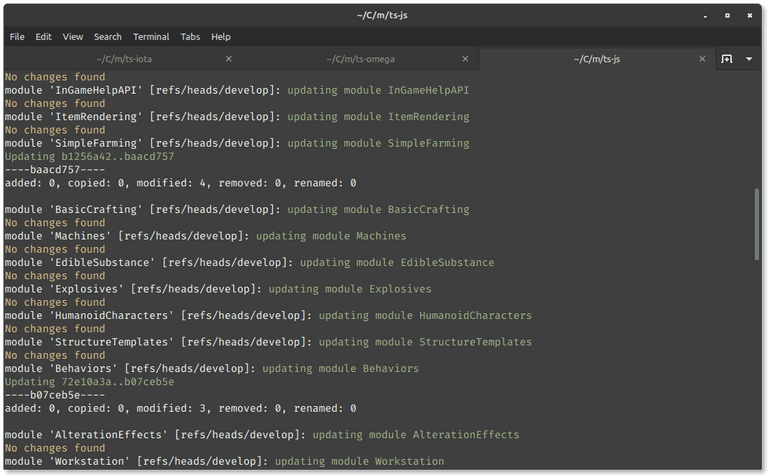Open the Help menu
The height and width of the screenshot is (476, 768).
coord(221,37)
